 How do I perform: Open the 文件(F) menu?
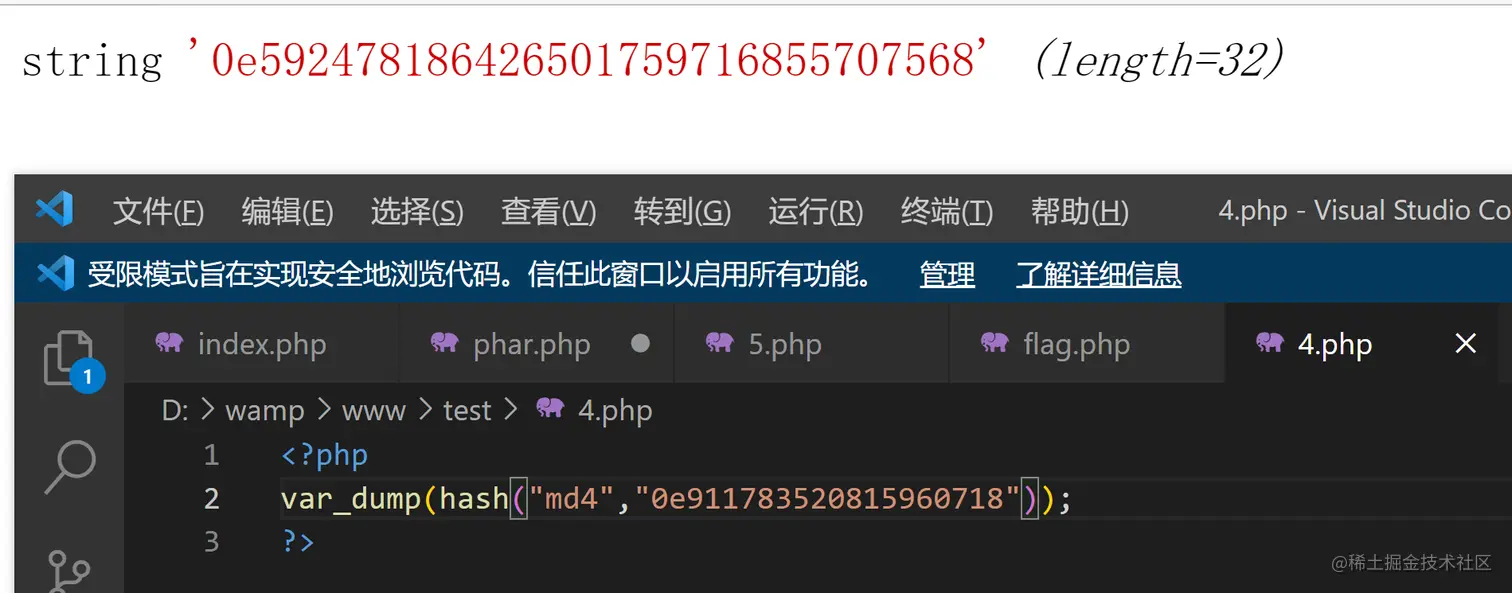[x=158, y=211]
